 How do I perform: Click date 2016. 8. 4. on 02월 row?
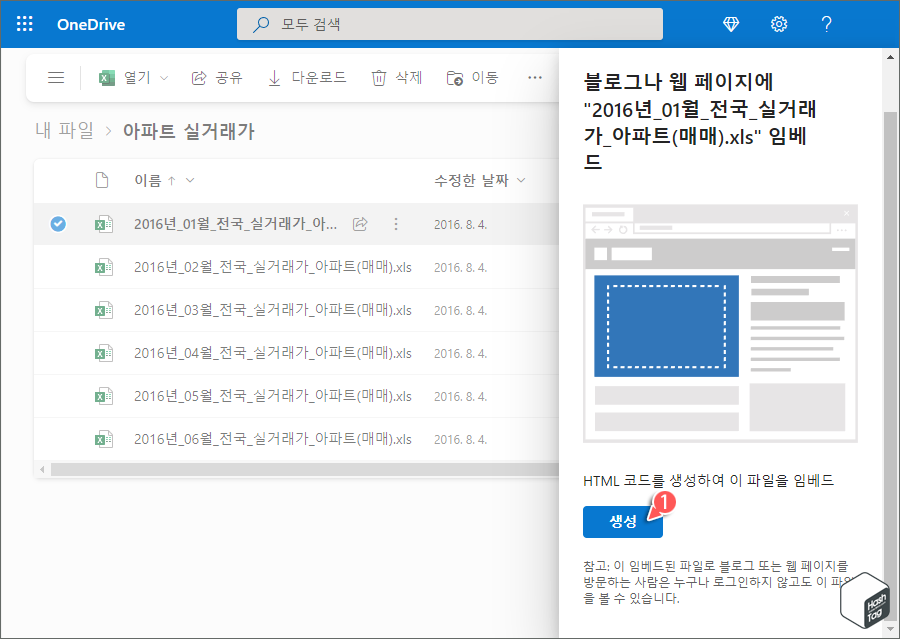[x=460, y=267]
